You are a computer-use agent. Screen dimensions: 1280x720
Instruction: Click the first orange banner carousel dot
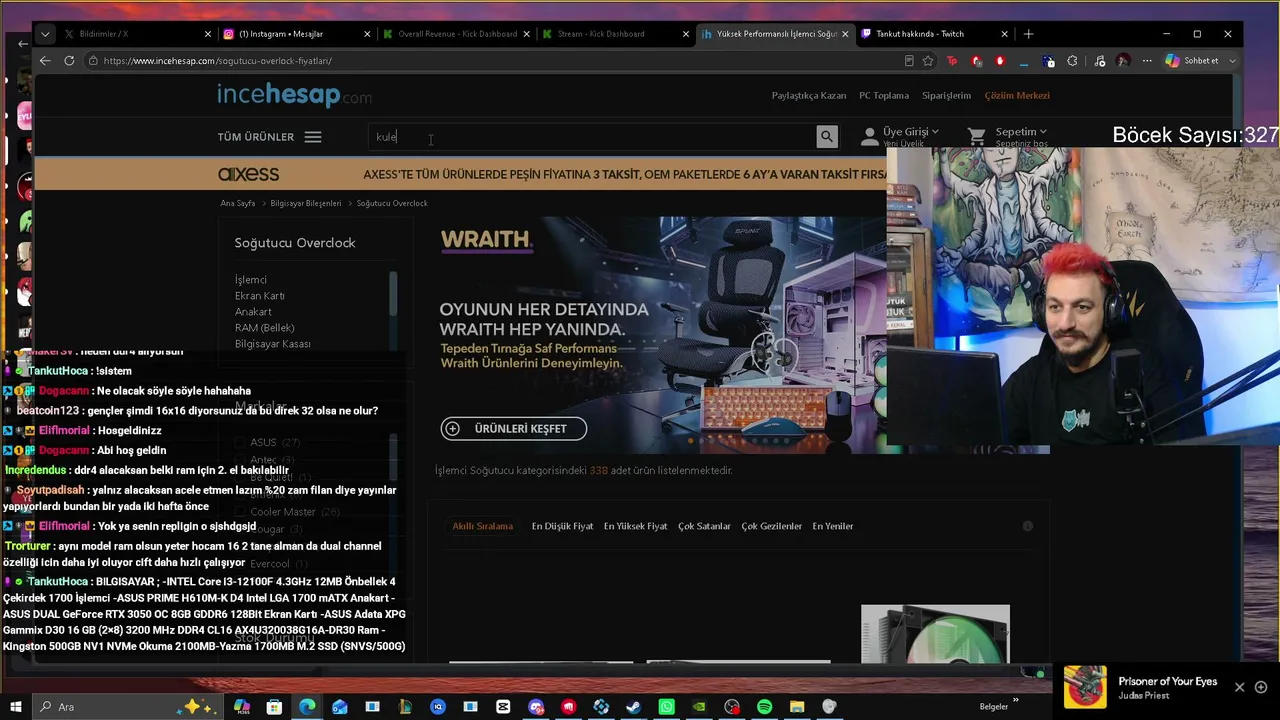click(x=691, y=440)
